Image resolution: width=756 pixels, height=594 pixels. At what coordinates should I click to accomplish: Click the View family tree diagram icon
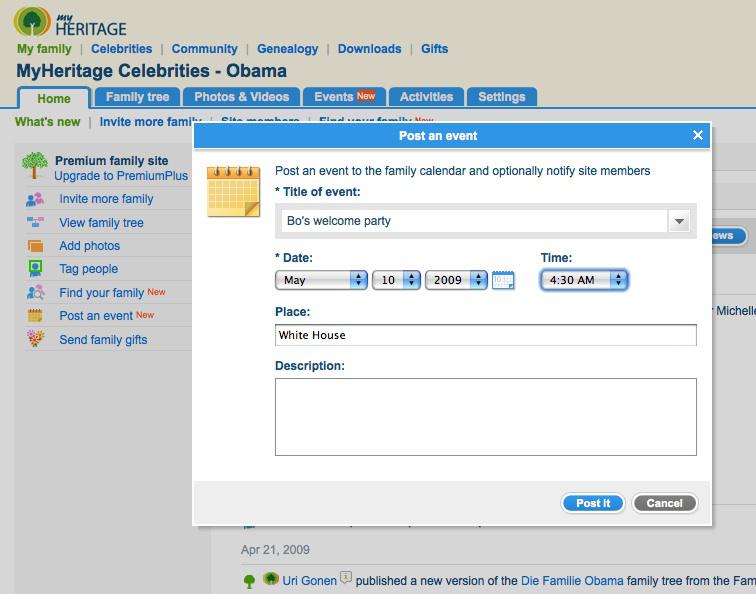click(x=35, y=222)
